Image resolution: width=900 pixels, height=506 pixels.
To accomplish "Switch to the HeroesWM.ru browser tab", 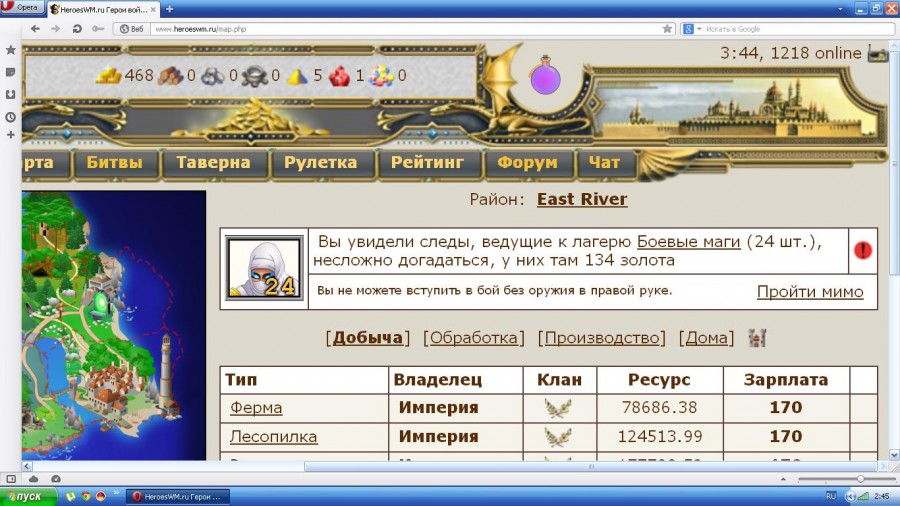I will (102, 10).
